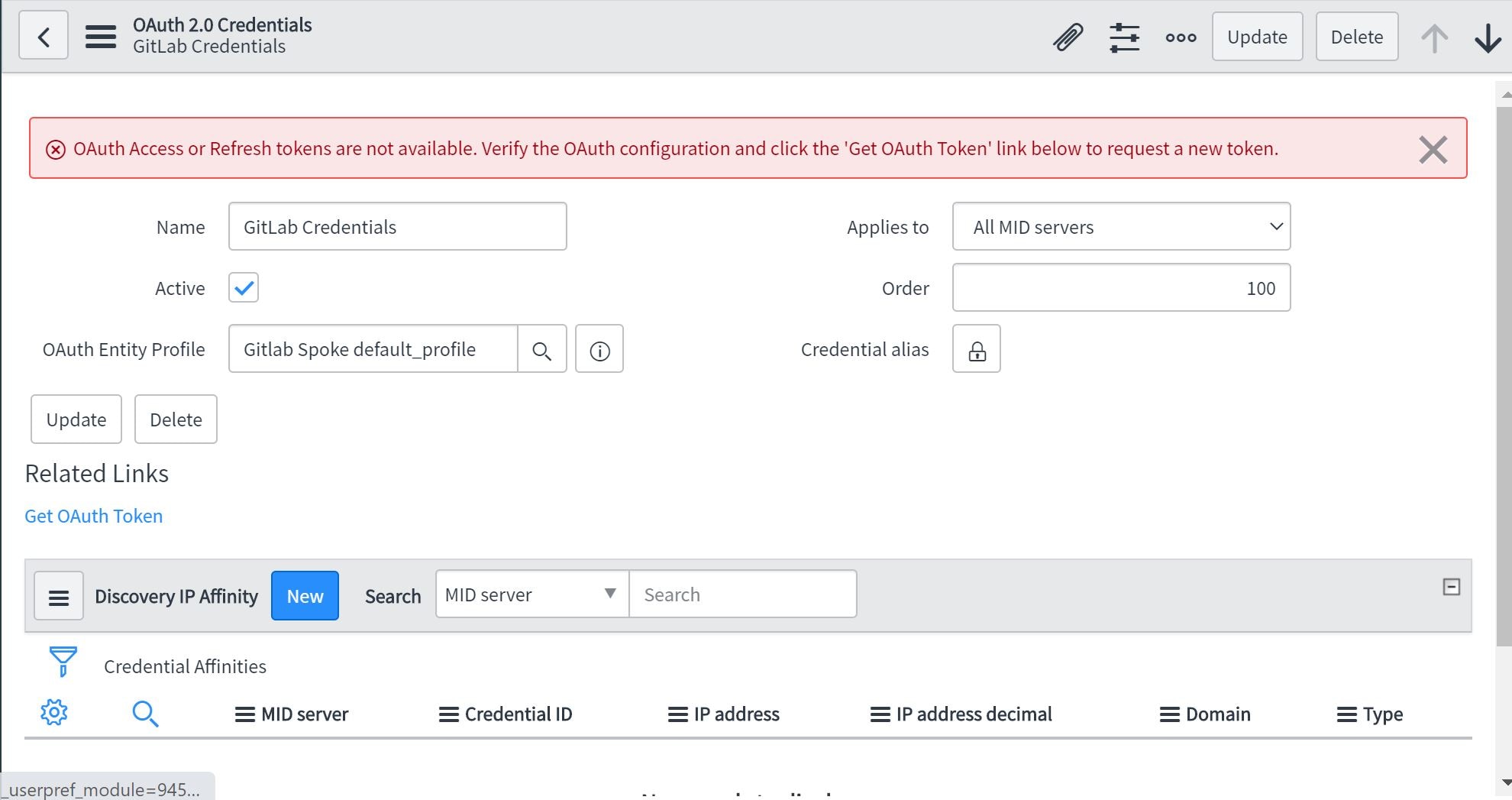Viewport: 1512px width, 800px height.
Task: Look up OAuth Entity Profile with magnifier
Action: pyautogui.click(x=542, y=349)
